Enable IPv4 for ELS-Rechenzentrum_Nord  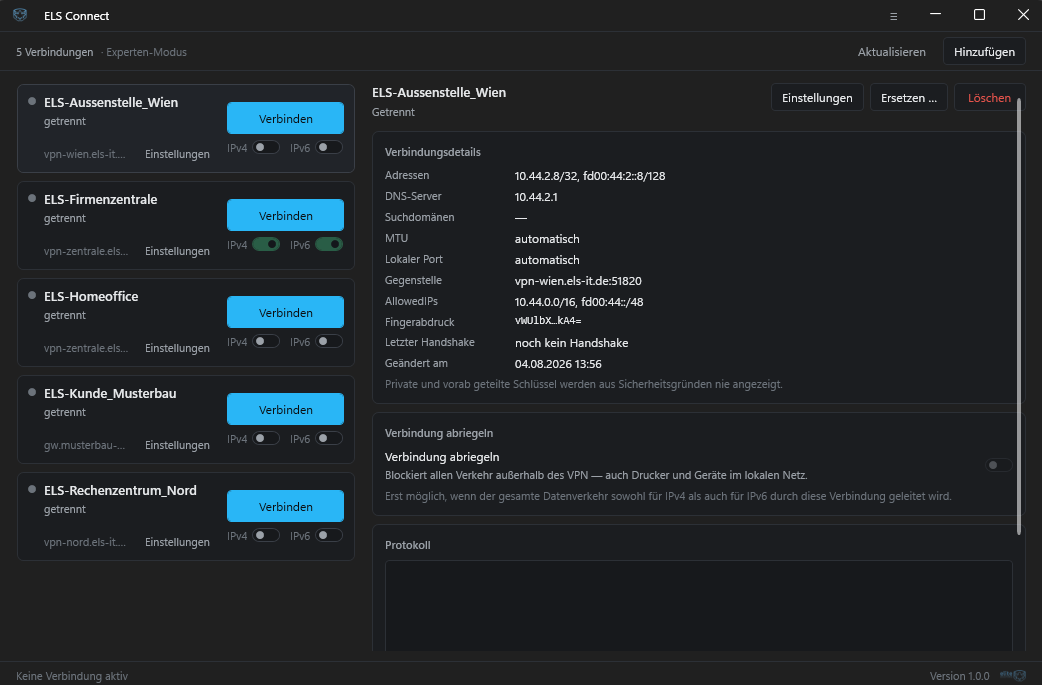(266, 536)
